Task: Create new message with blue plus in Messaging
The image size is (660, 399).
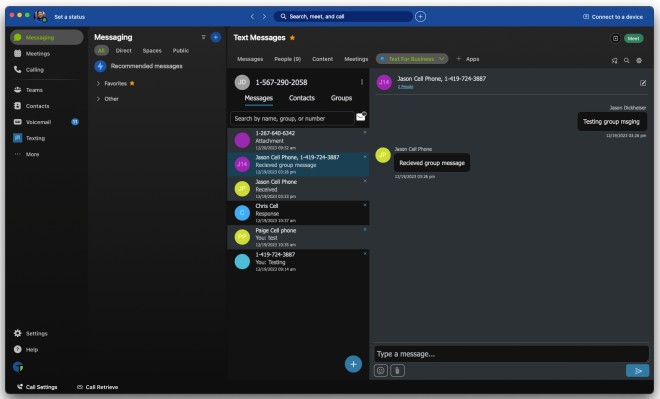Action: coord(216,37)
